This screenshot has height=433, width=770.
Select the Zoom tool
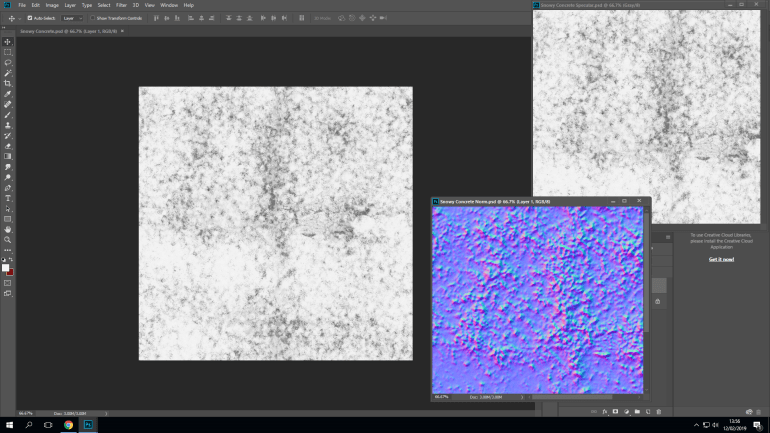7,240
